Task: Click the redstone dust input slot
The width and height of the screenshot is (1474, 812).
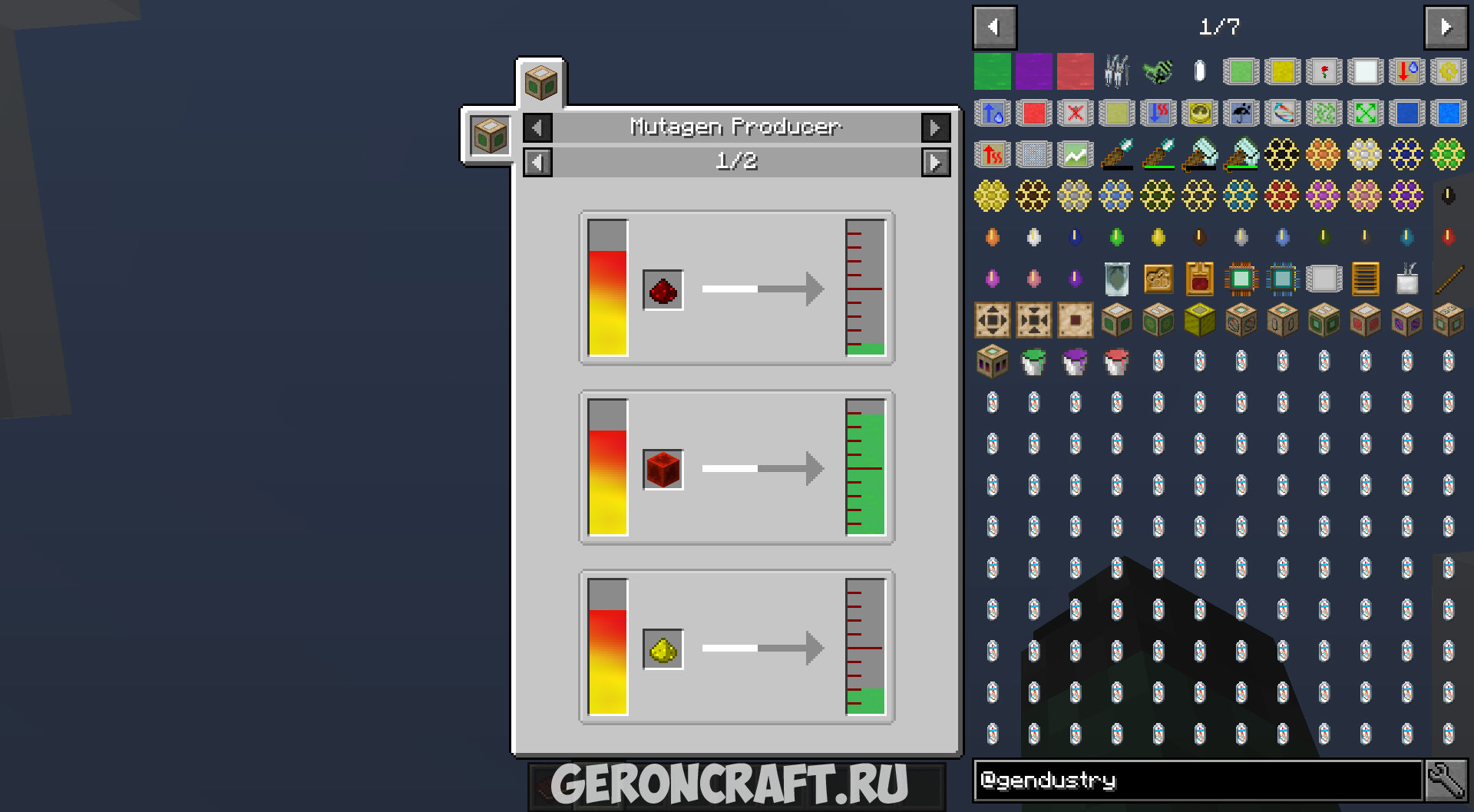Action: click(x=663, y=290)
